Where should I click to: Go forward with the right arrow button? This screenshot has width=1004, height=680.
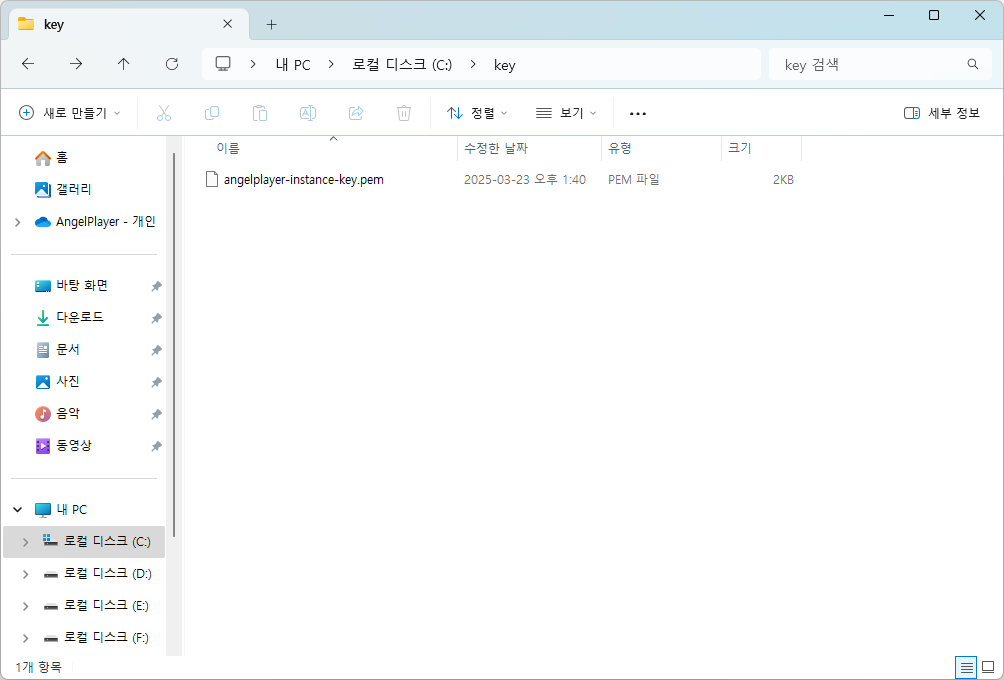76,64
